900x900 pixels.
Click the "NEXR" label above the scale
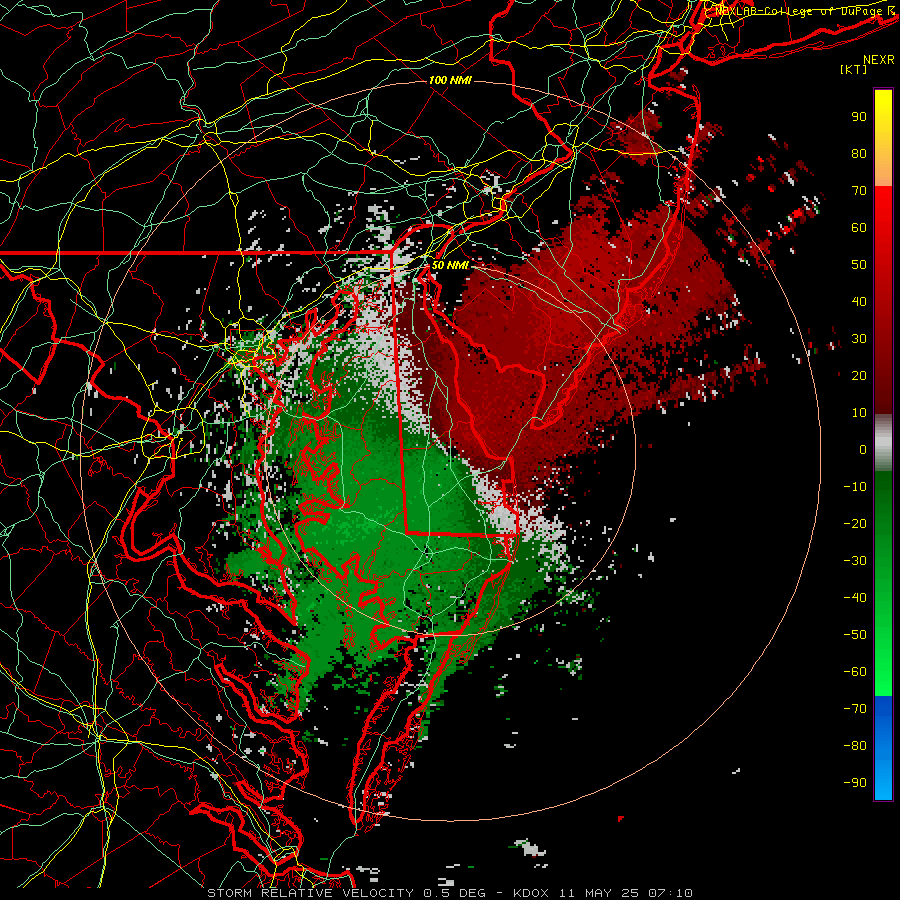879,60
